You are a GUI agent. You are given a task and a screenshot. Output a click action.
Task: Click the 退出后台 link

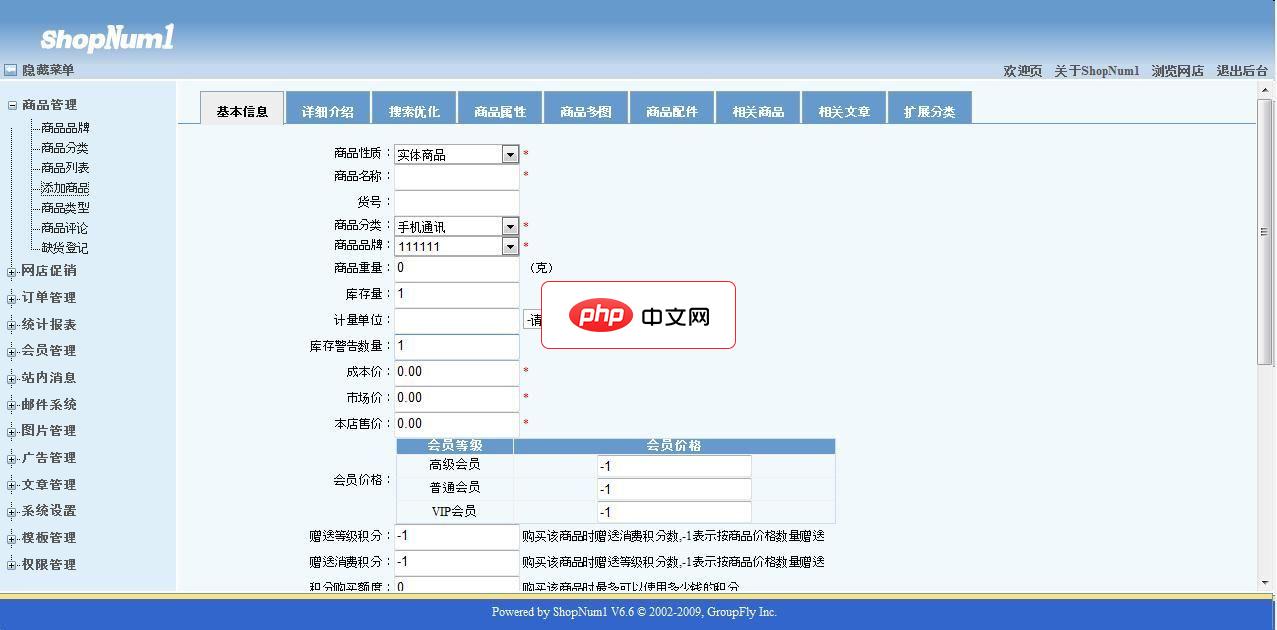(1242, 71)
